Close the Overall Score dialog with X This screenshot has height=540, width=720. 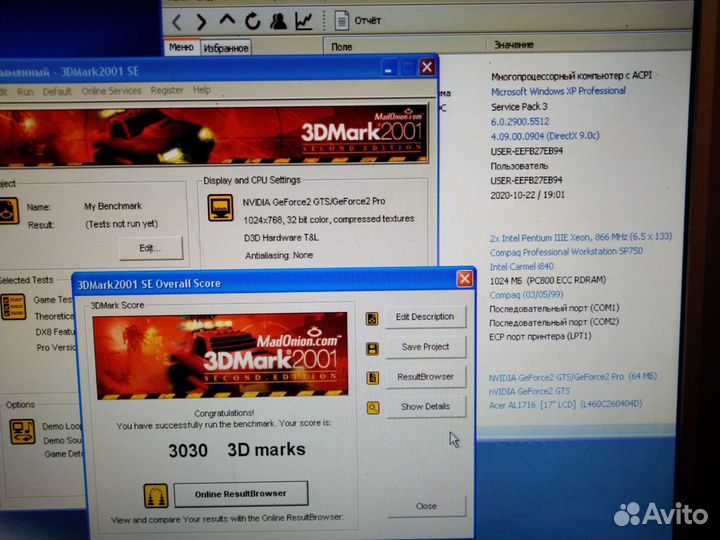pyautogui.click(x=465, y=278)
